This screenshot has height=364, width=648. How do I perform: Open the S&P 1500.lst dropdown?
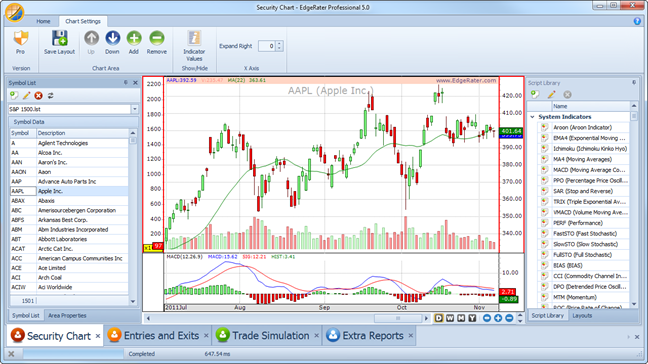click(x=135, y=109)
